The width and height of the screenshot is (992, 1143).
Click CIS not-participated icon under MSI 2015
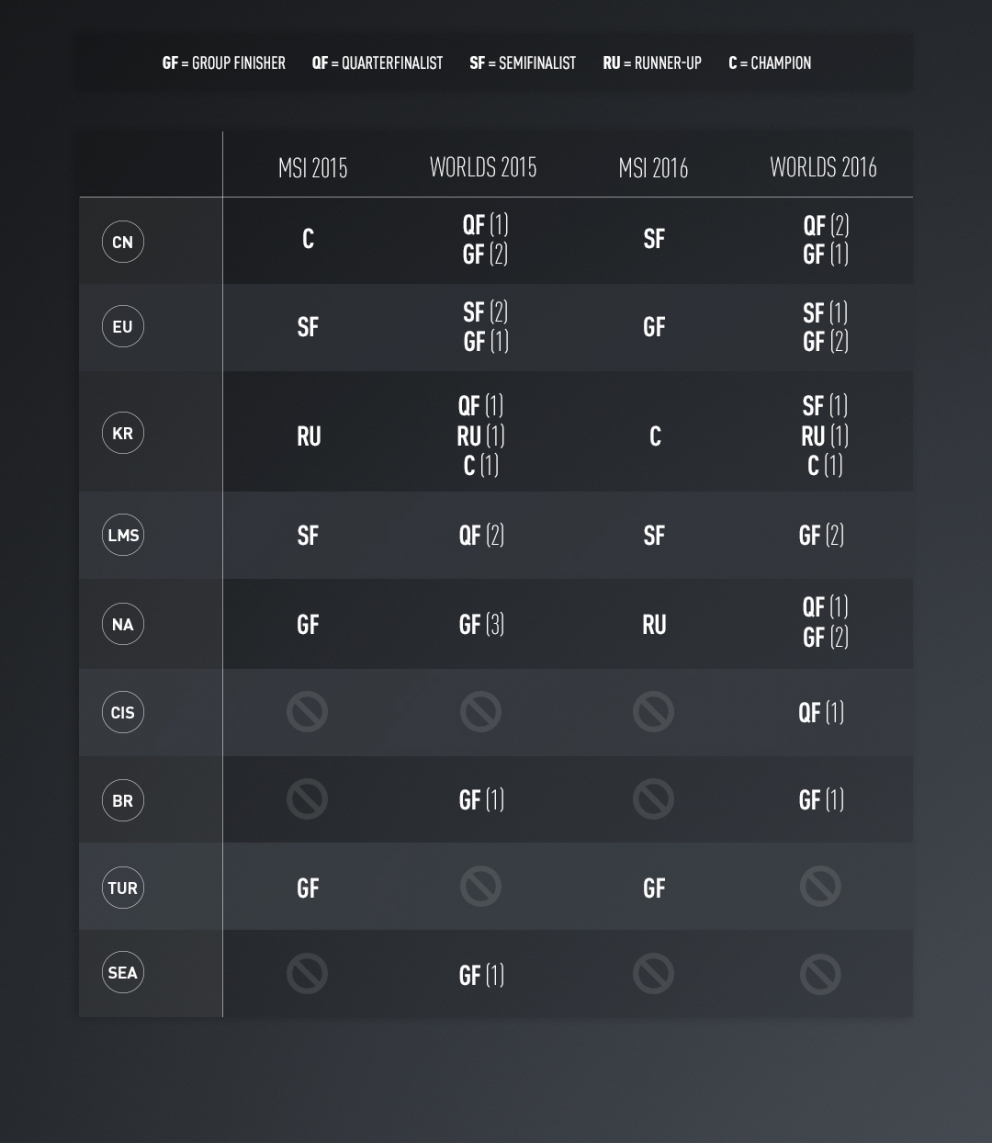coord(307,712)
